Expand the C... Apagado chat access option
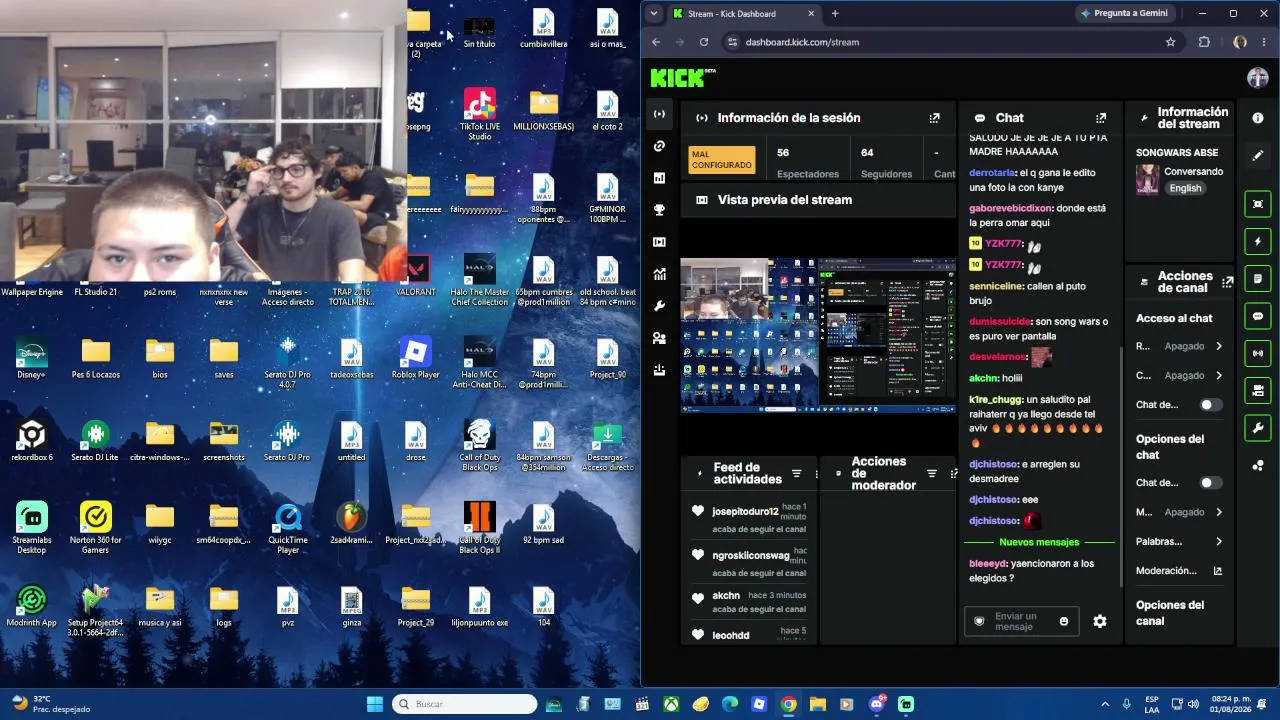Image resolution: width=1280 pixels, height=720 pixels. coord(1180,376)
